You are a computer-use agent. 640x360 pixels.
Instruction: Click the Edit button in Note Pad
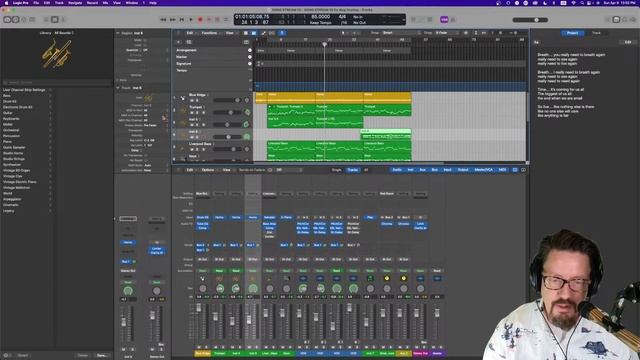click(x=628, y=42)
